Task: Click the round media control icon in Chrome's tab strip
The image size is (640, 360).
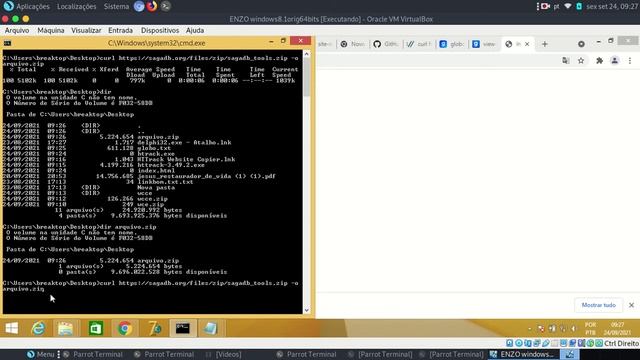Action: pos(581,44)
